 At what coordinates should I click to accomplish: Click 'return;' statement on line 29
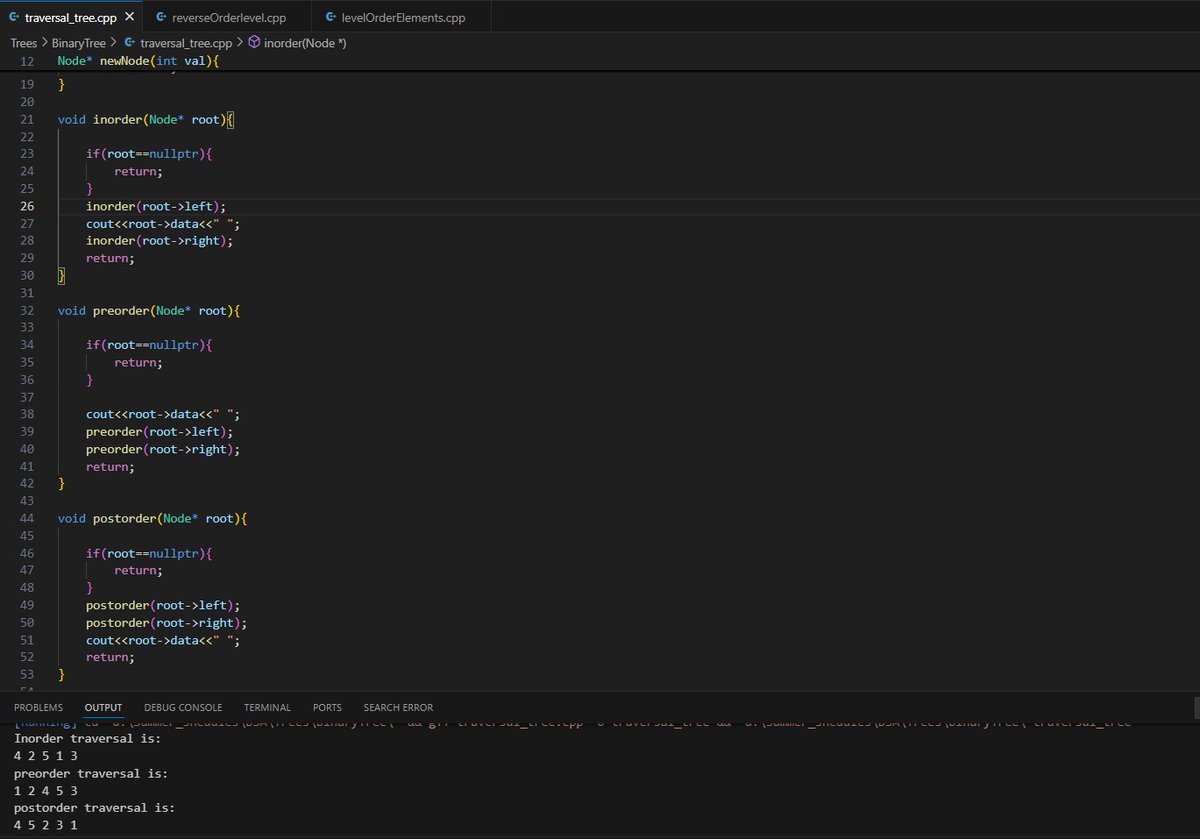click(x=110, y=258)
